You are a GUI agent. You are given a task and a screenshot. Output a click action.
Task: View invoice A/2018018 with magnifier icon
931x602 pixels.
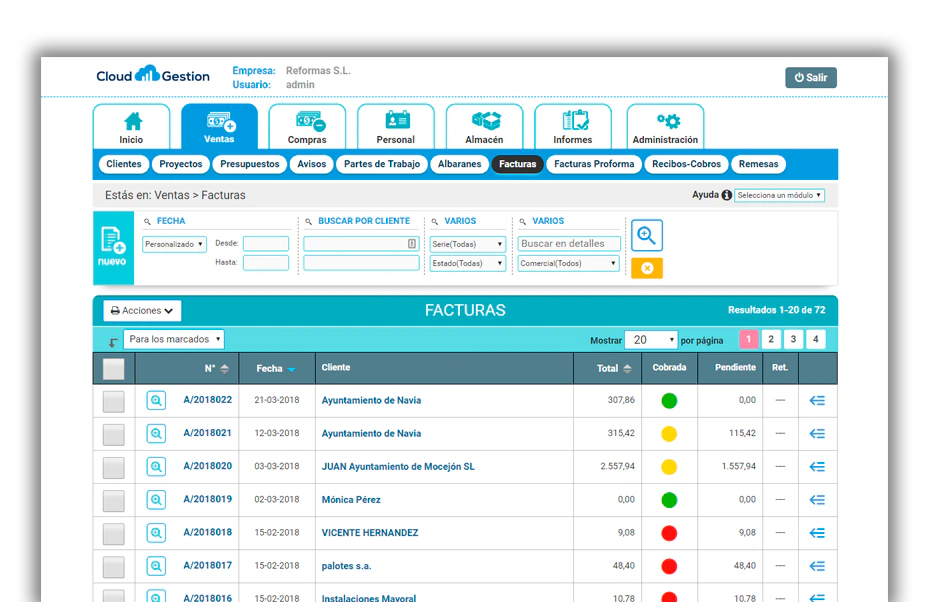[156, 533]
